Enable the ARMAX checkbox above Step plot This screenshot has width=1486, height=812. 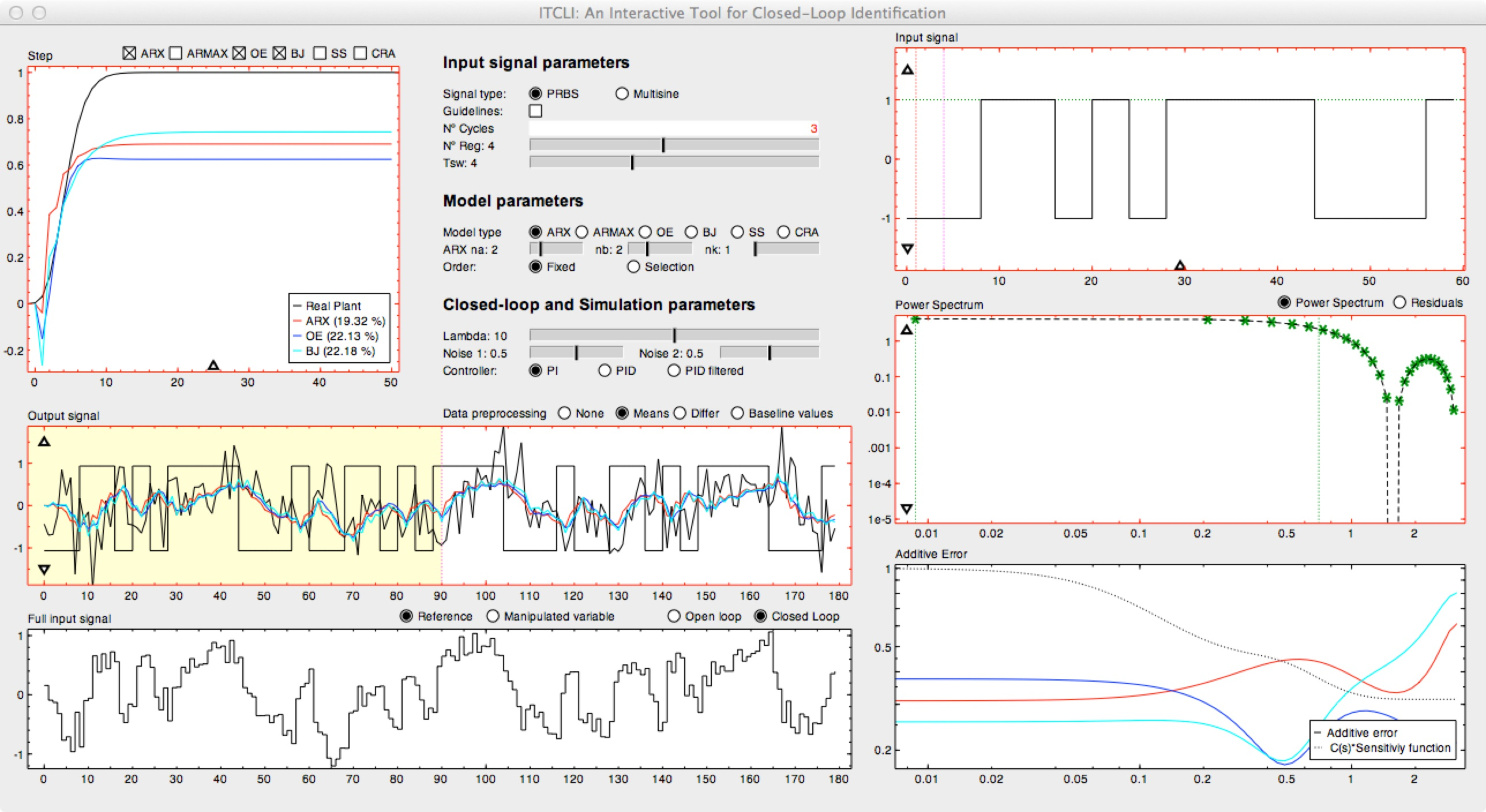tap(177, 54)
